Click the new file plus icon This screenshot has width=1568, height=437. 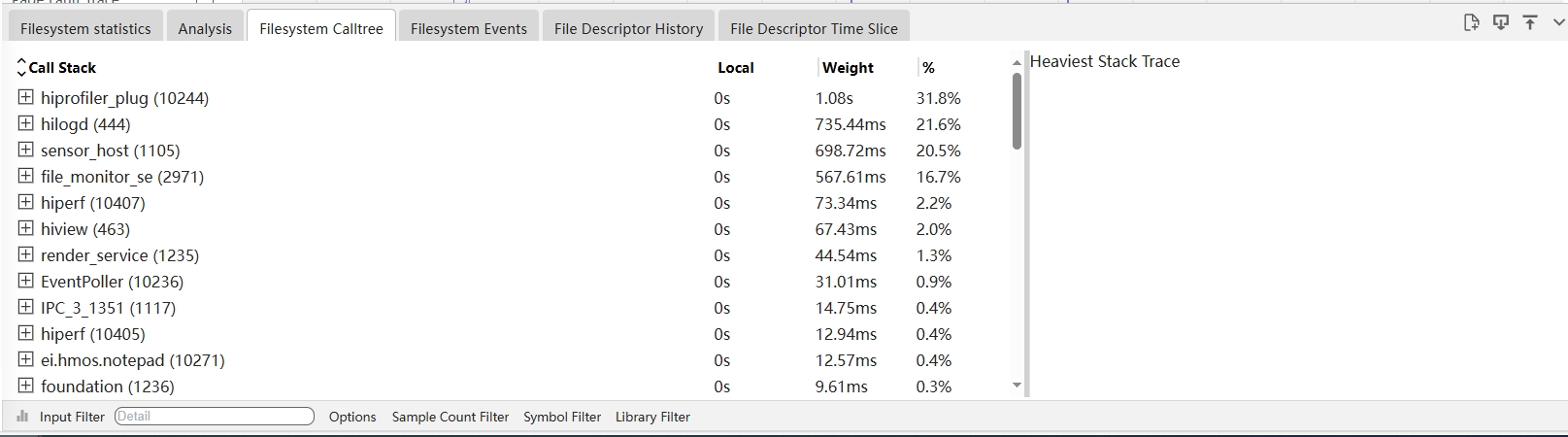[1472, 22]
